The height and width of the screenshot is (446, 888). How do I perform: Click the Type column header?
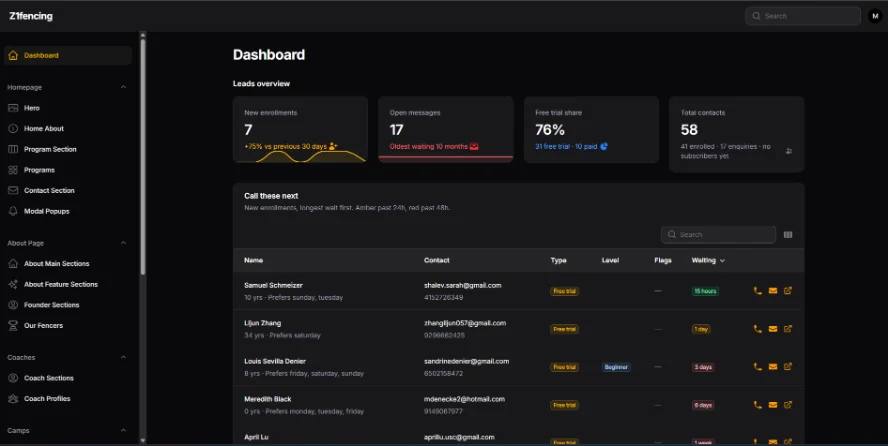(x=558, y=260)
